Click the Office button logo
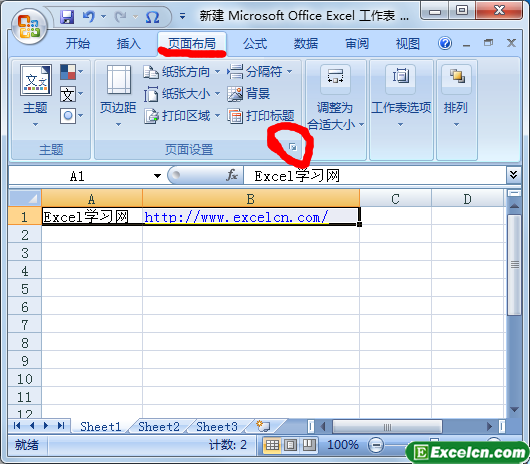Screen dimensions: 530x464 tap(29, 26)
